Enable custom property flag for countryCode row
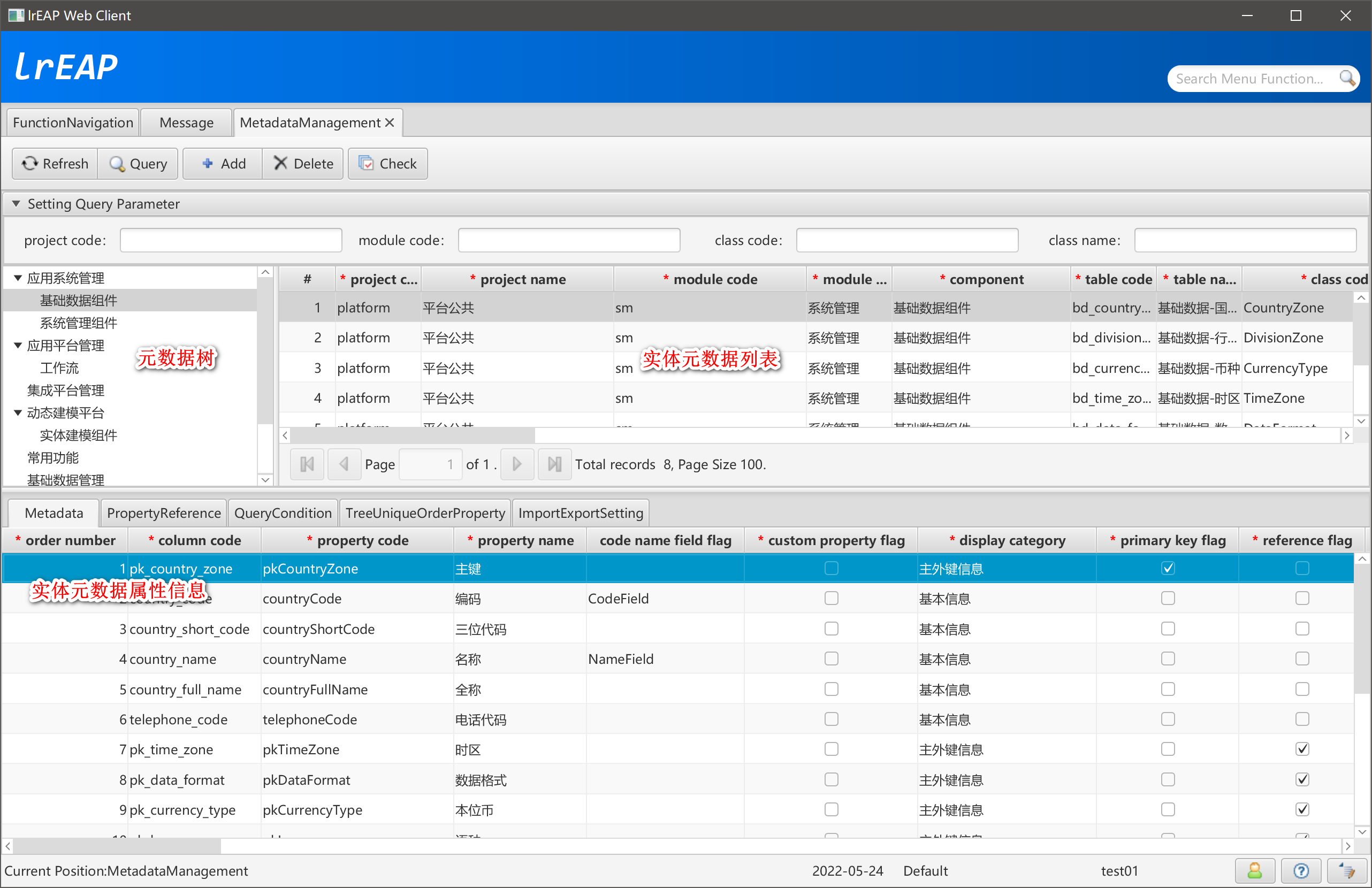Viewport: 1372px width, 888px height. [x=831, y=599]
